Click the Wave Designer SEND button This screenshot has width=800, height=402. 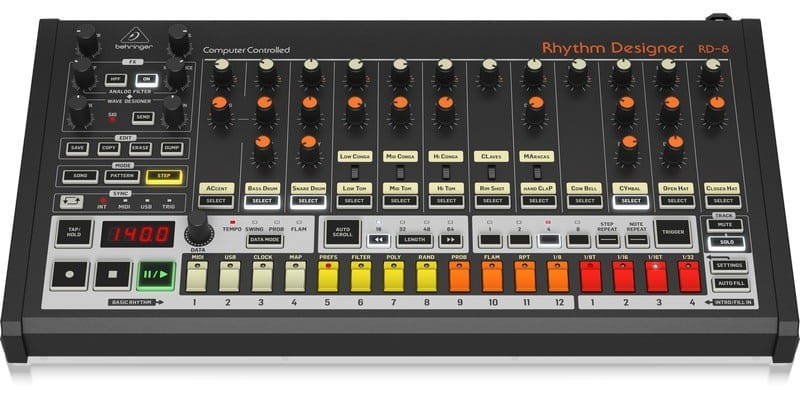142,117
